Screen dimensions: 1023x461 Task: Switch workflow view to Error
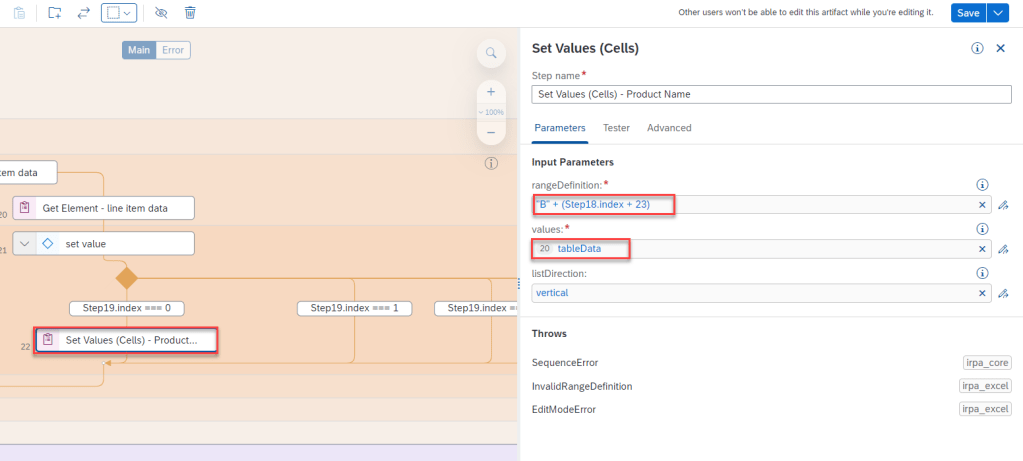pyautogui.click(x=173, y=50)
